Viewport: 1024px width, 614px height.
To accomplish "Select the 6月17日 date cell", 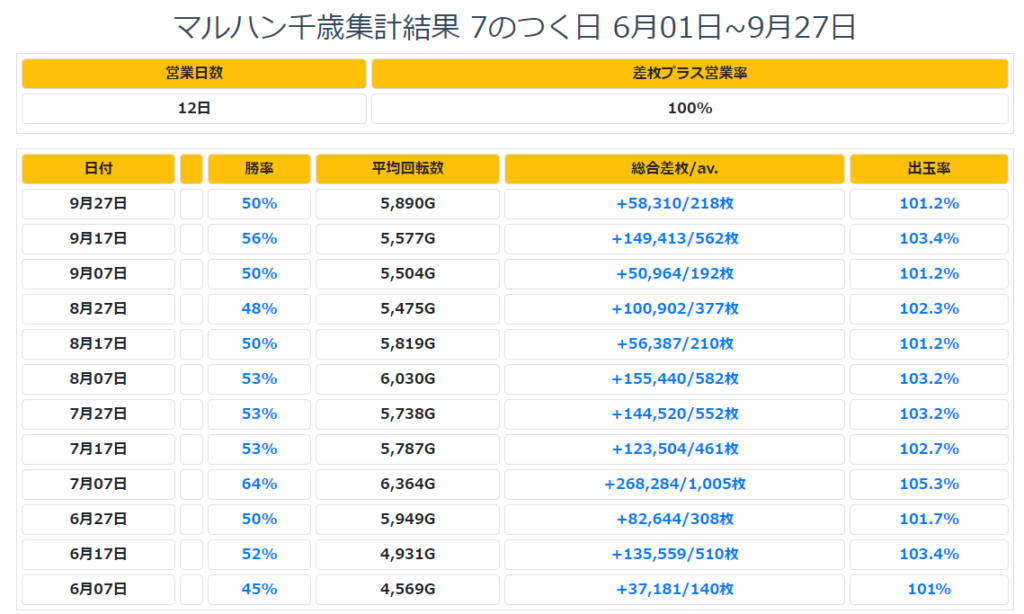I will click(x=98, y=555).
